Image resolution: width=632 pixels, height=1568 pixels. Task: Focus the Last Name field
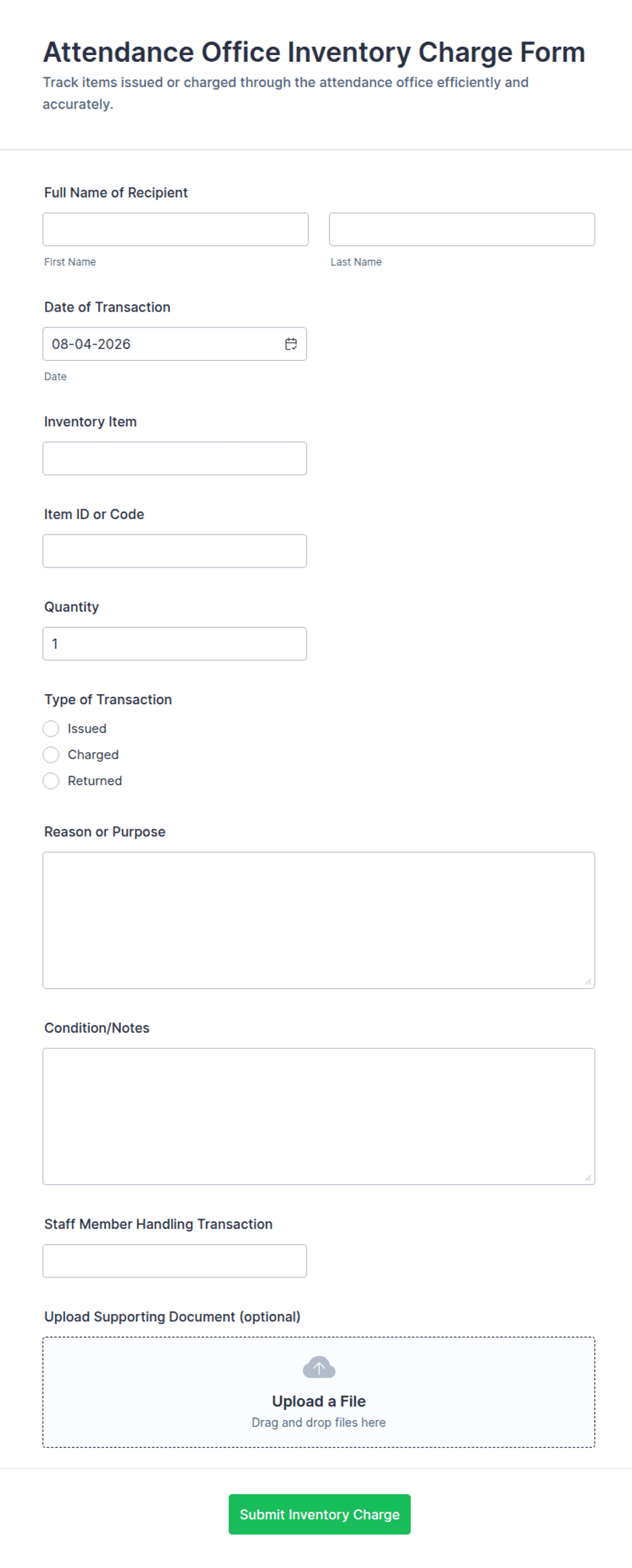click(x=462, y=230)
